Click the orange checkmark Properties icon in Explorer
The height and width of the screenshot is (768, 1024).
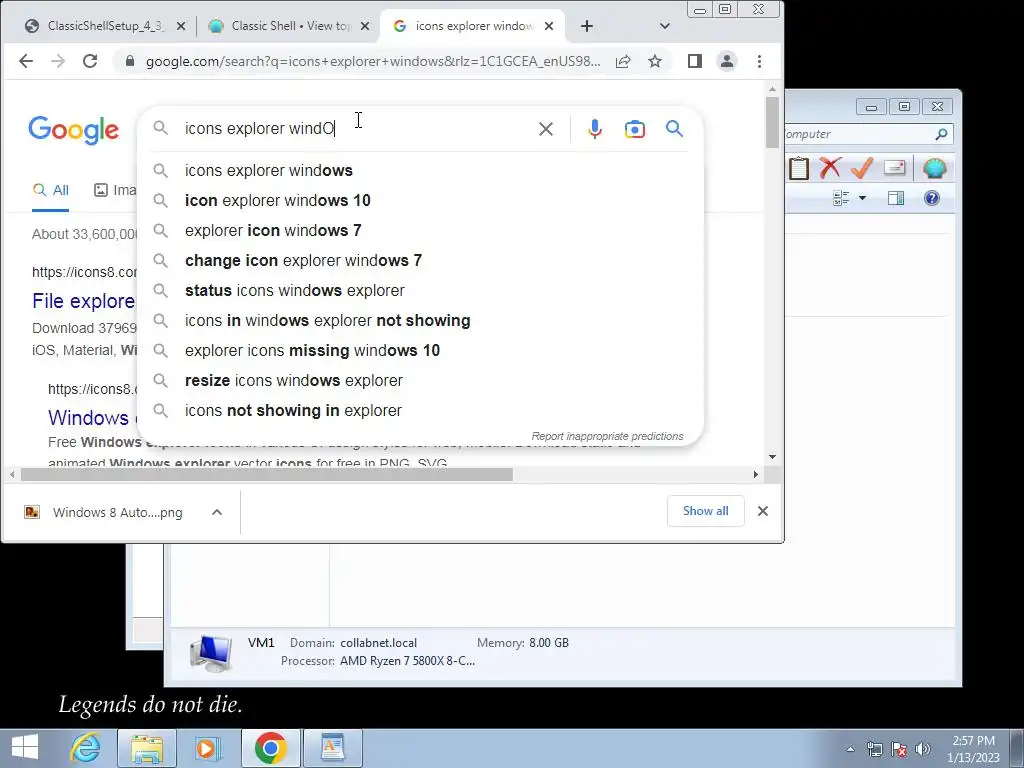862,168
